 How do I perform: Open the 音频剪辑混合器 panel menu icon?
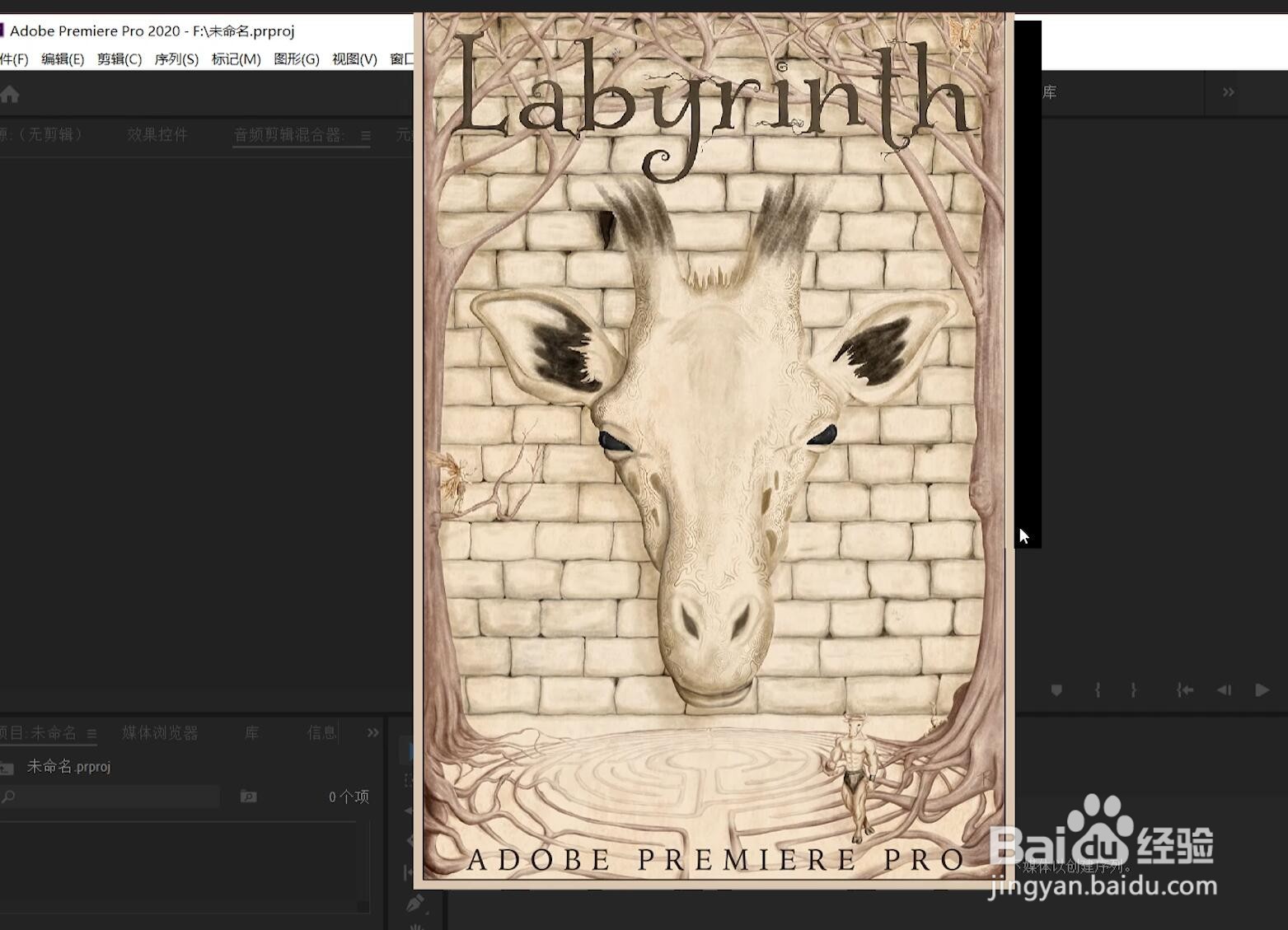(366, 136)
